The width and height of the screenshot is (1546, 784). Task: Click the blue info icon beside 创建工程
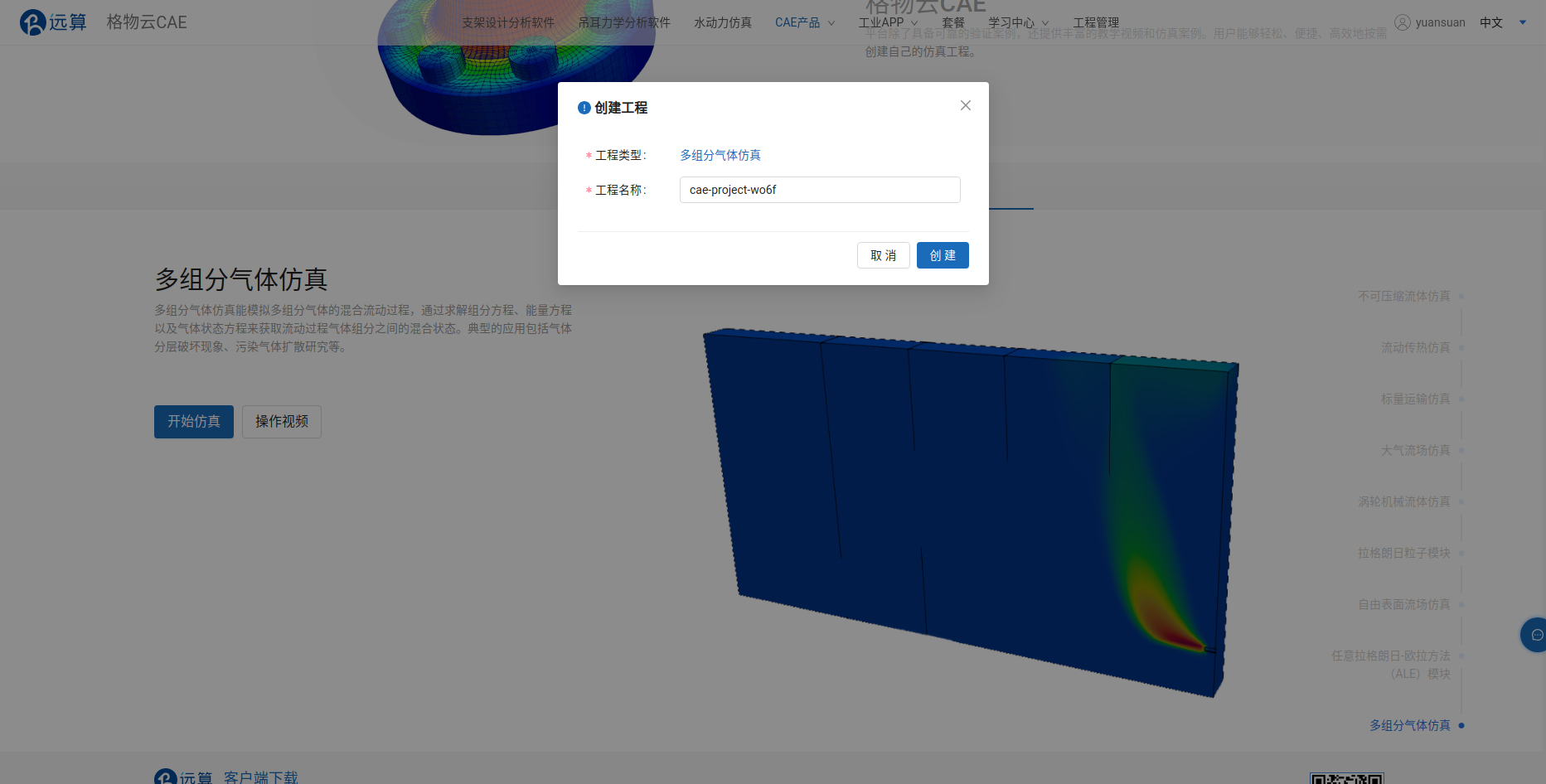[584, 108]
